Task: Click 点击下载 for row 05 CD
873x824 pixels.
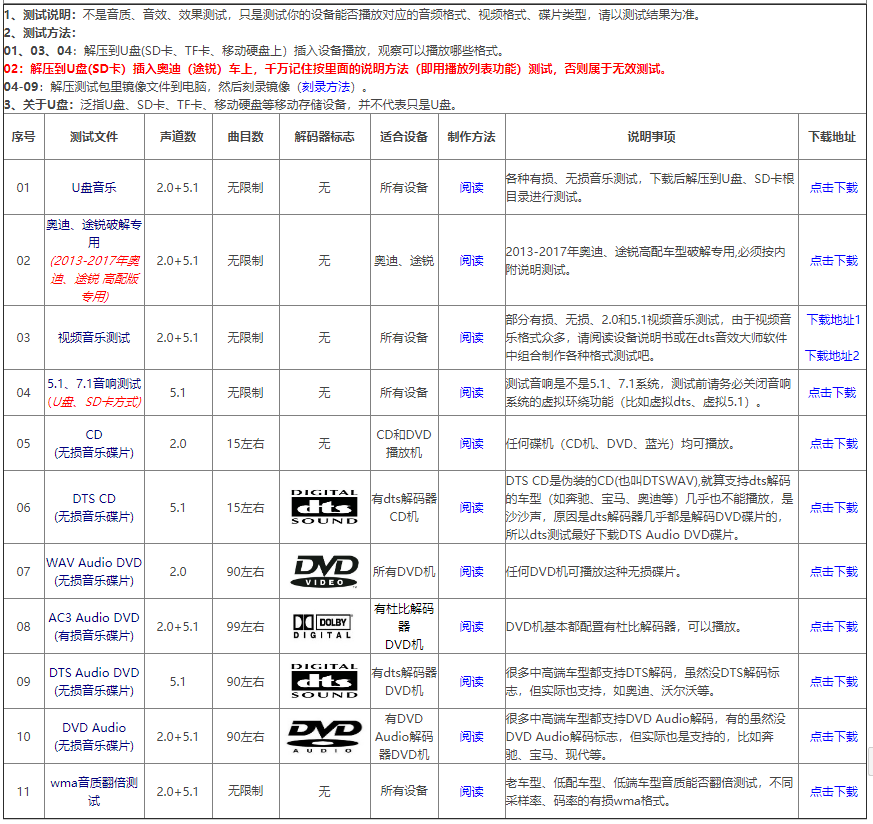Action: click(833, 443)
